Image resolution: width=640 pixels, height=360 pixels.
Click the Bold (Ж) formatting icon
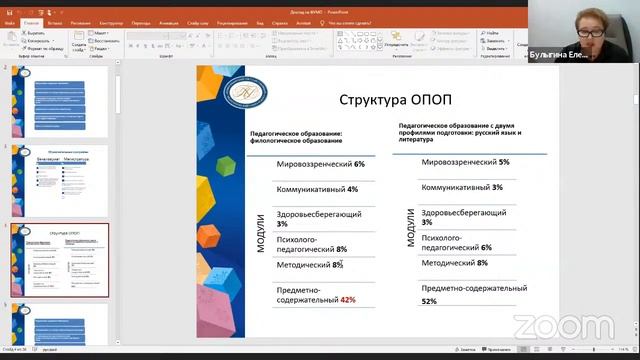[131, 46]
